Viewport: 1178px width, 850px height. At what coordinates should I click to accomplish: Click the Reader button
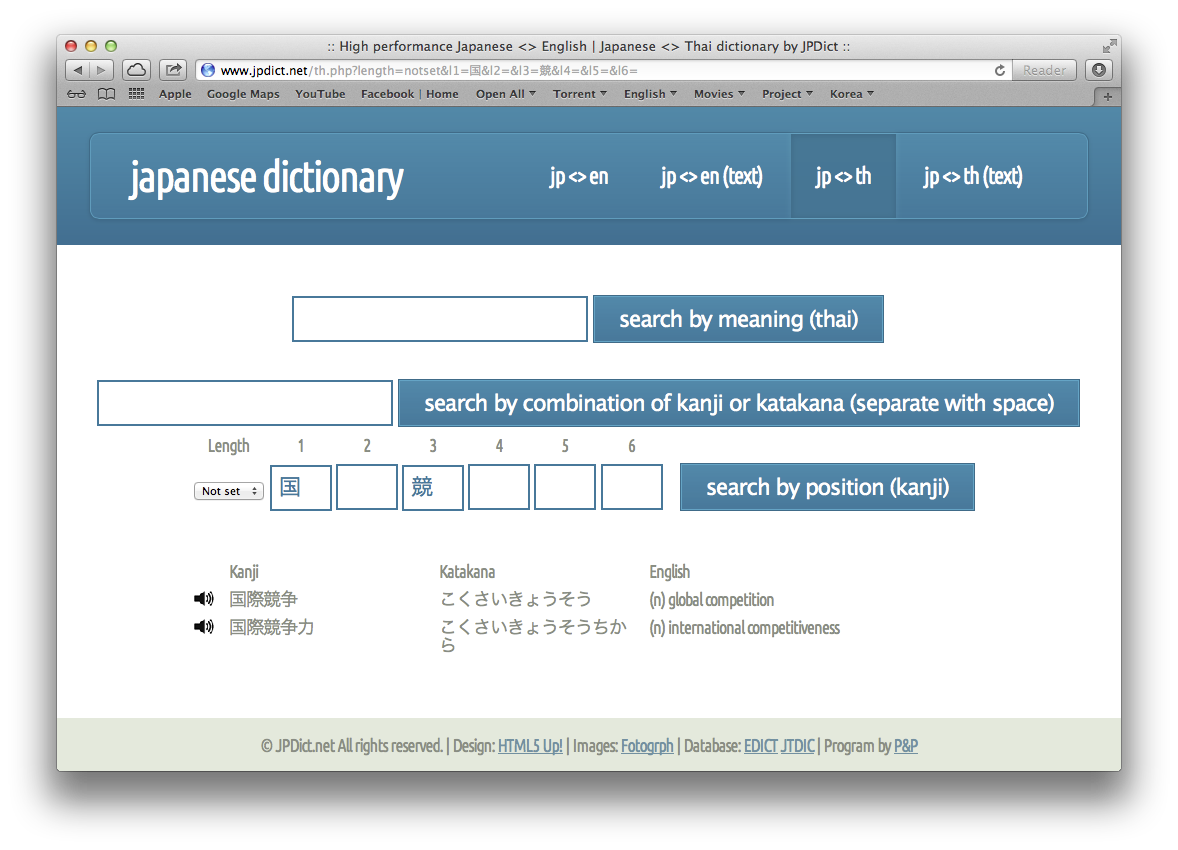pos(1044,70)
